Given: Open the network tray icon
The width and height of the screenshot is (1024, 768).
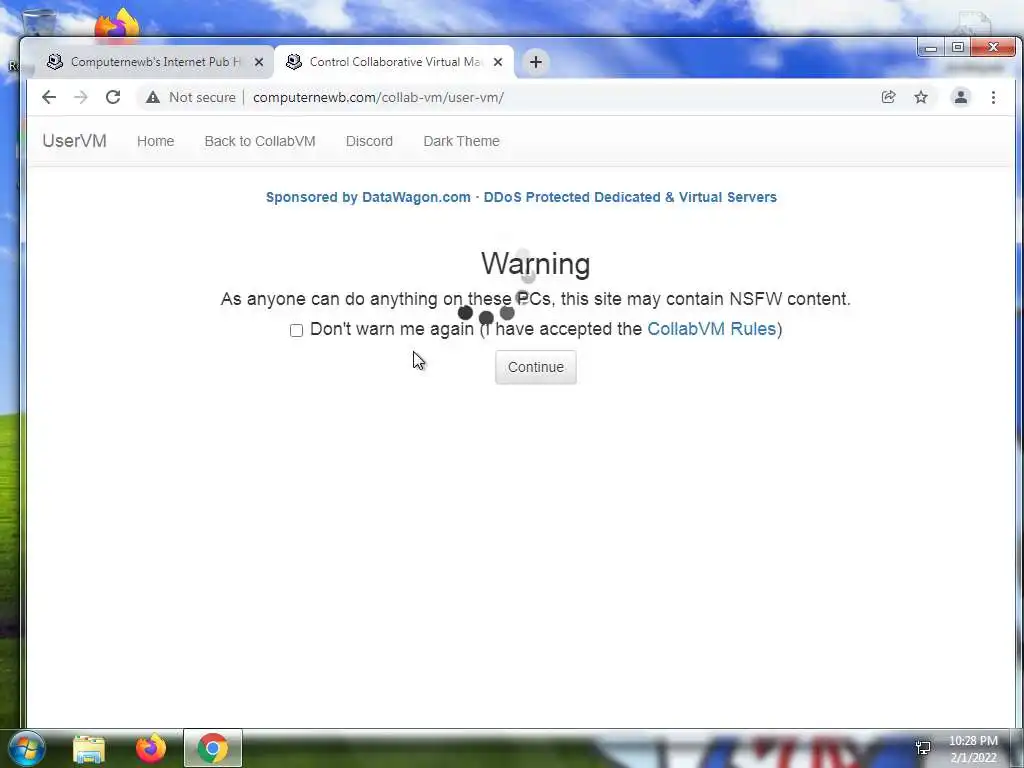Looking at the screenshot, I should pos(923,748).
